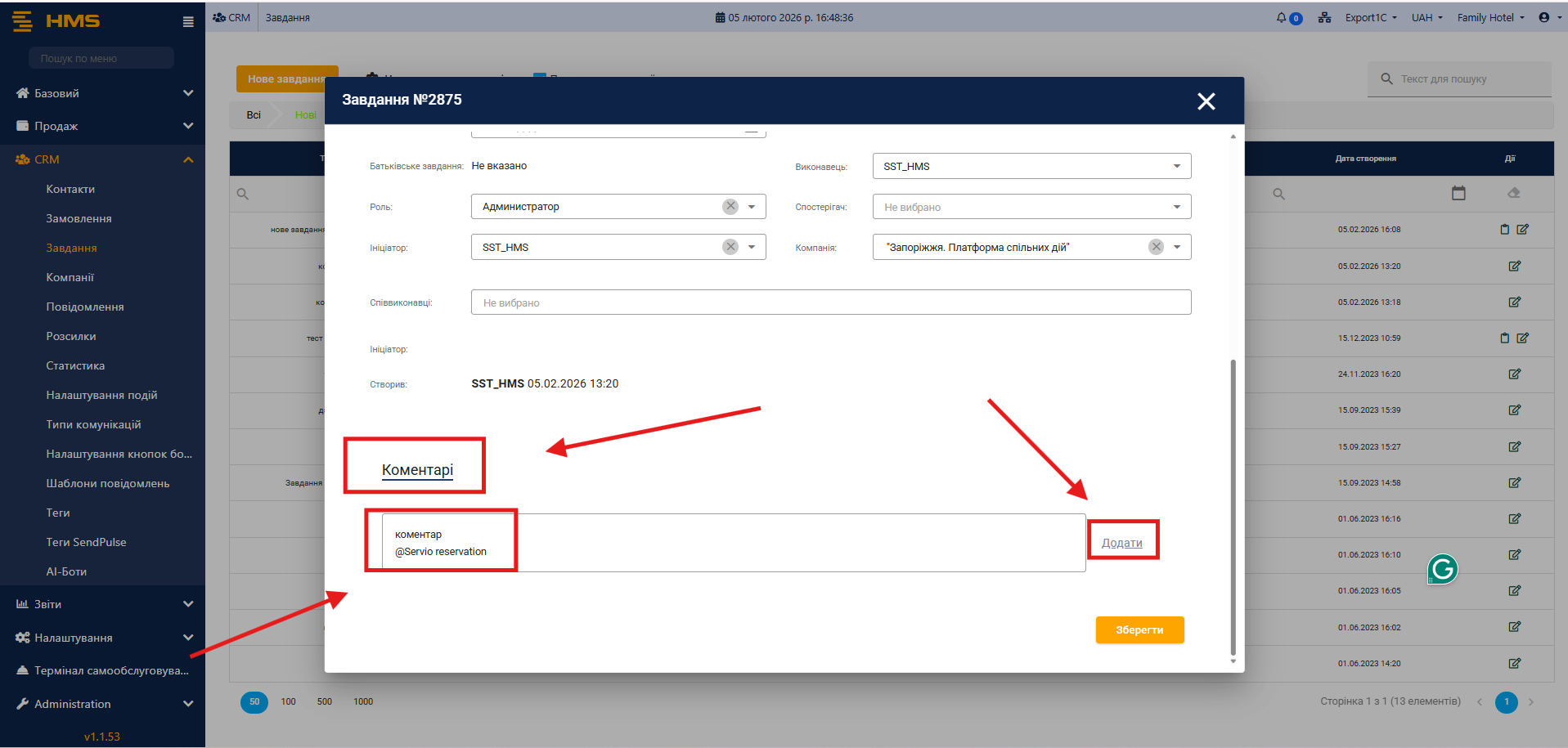This screenshot has height=748, width=1568.
Task: Open the UAH currency dropdown
Action: tap(1426, 17)
